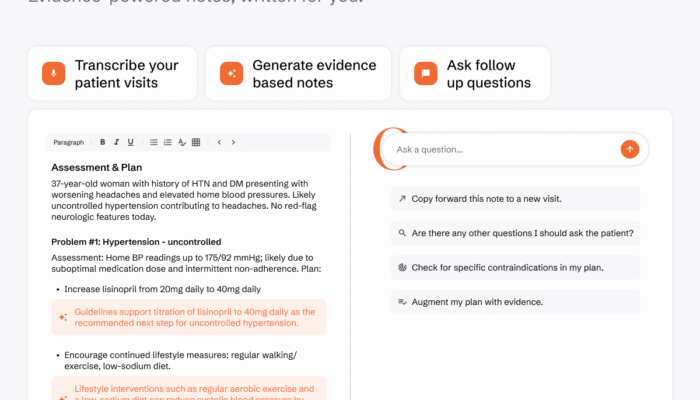Click the left arrow in the editor toolbar
The height and width of the screenshot is (400, 700).
[x=219, y=142]
